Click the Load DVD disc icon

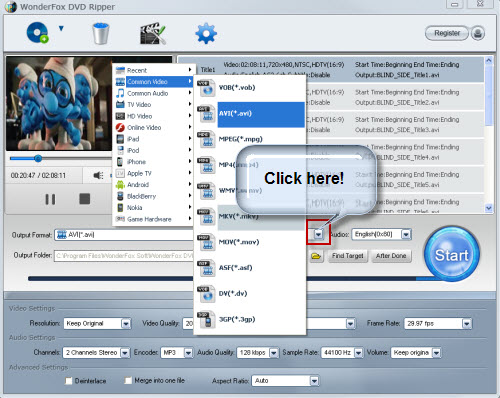[x=37, y=33]
